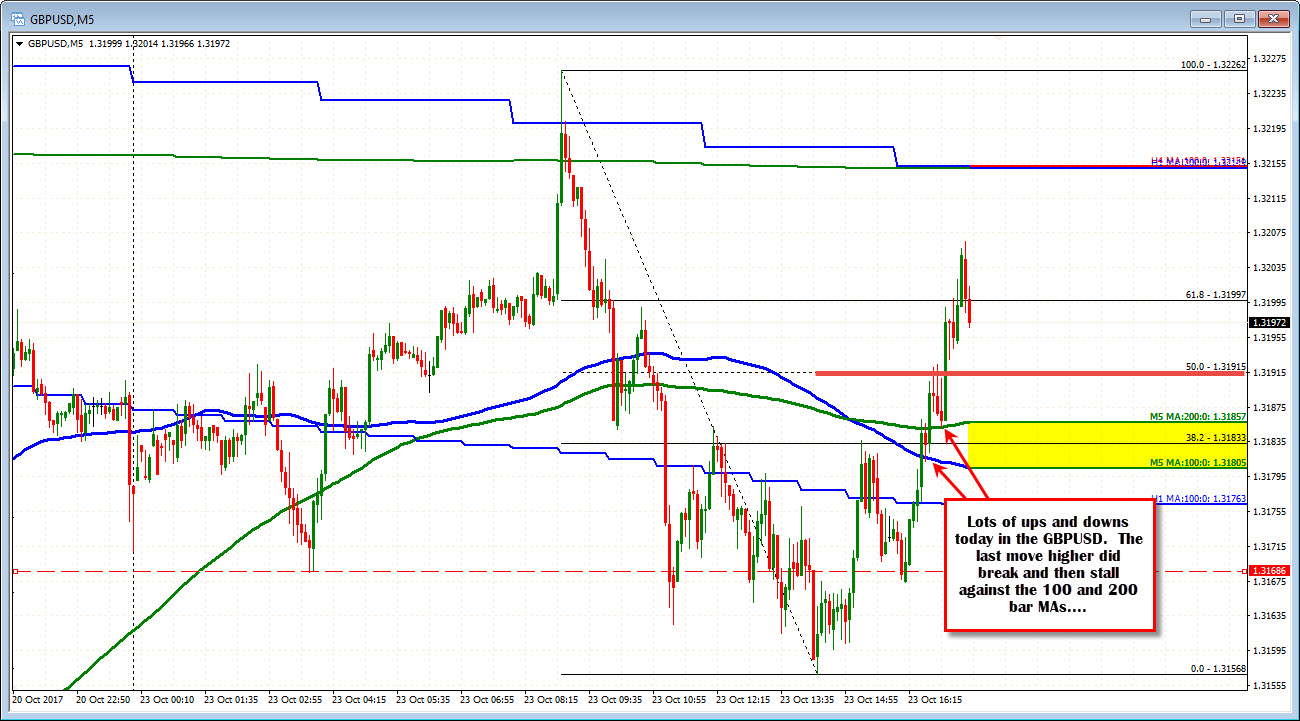Click the 23 Oct 12:15 time label
The image size is (1300, 721).
pyautogui.click(x=744, y=700)
